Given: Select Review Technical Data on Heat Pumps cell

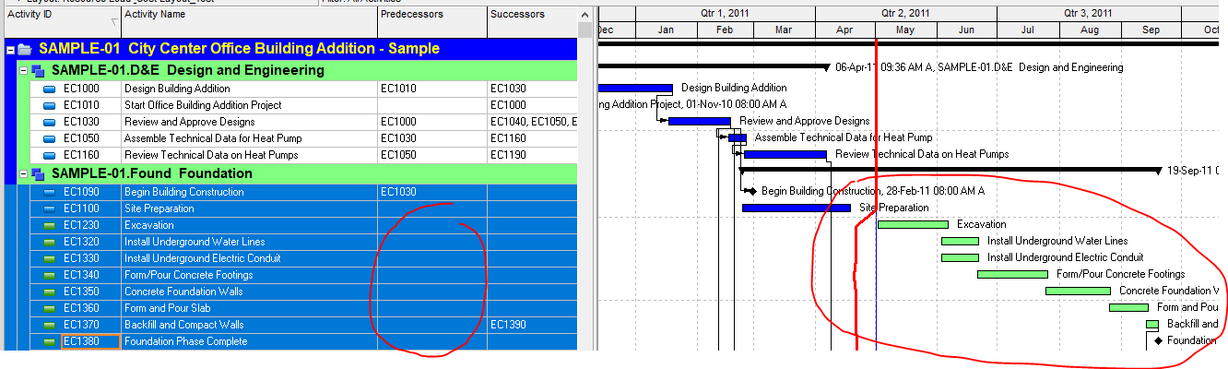Looking at the screenshot, I should pos(249,155).
